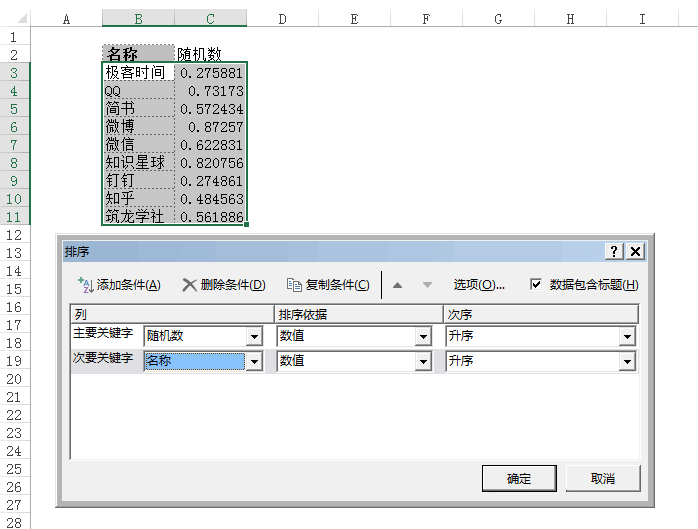Viewport: 698px width, 529px height.
Task: Expand primary key sort-on 数值 dropdown
Action: click(x=423, y=337)
